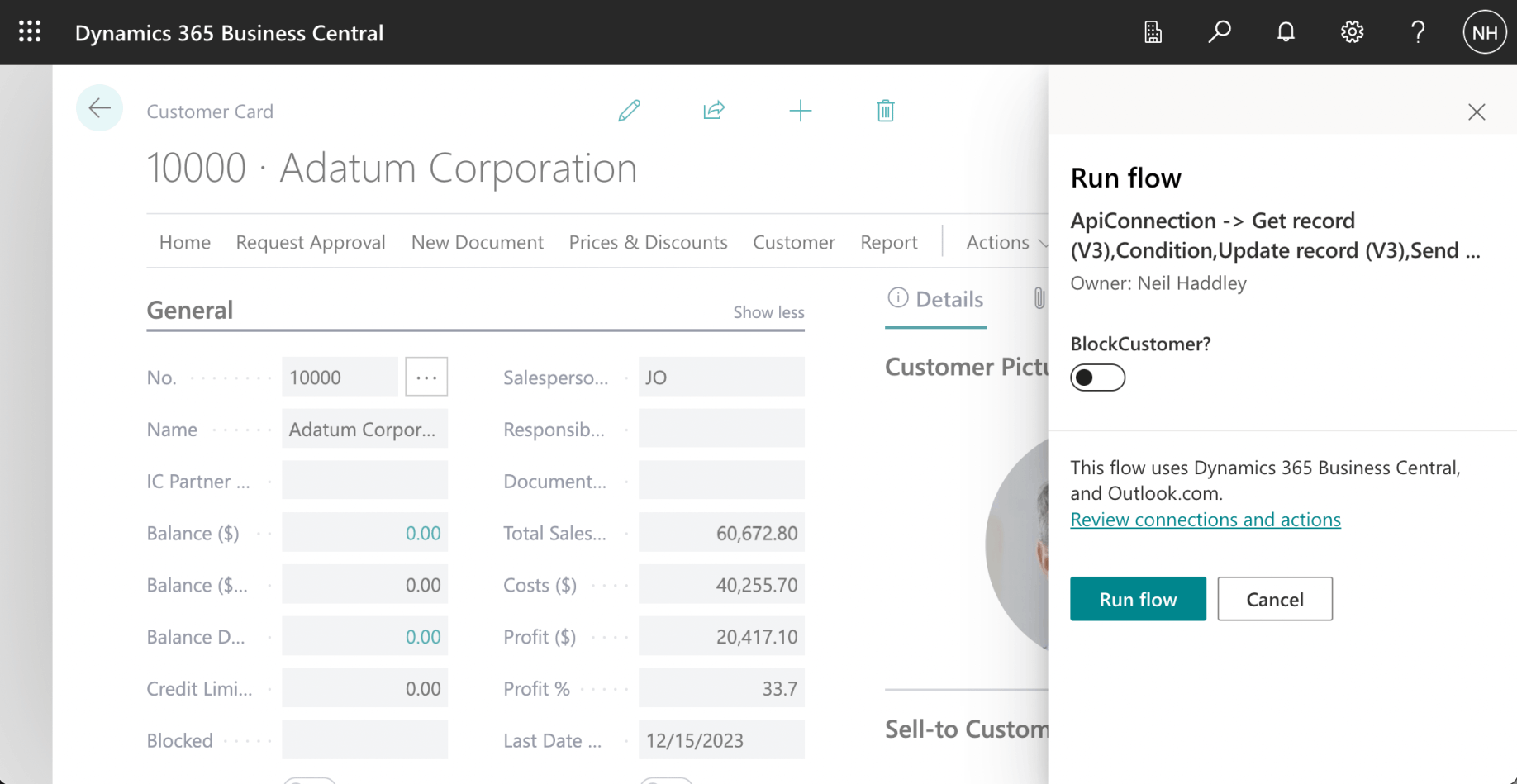
Task: Open the settings gear icon
Action: (x=1352, y=32)
